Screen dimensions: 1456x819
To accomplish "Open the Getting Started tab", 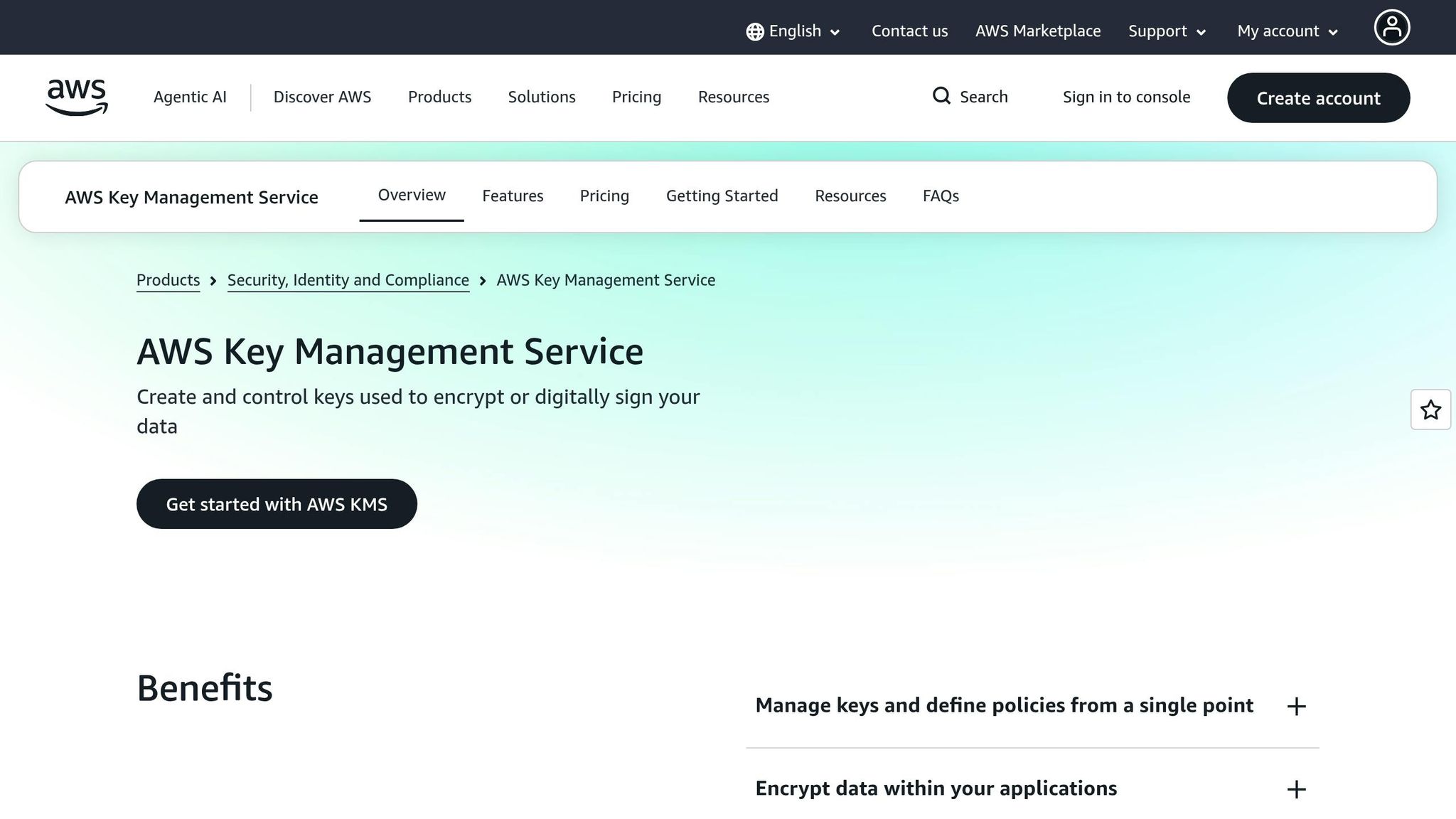I will [x=722, y=196].
